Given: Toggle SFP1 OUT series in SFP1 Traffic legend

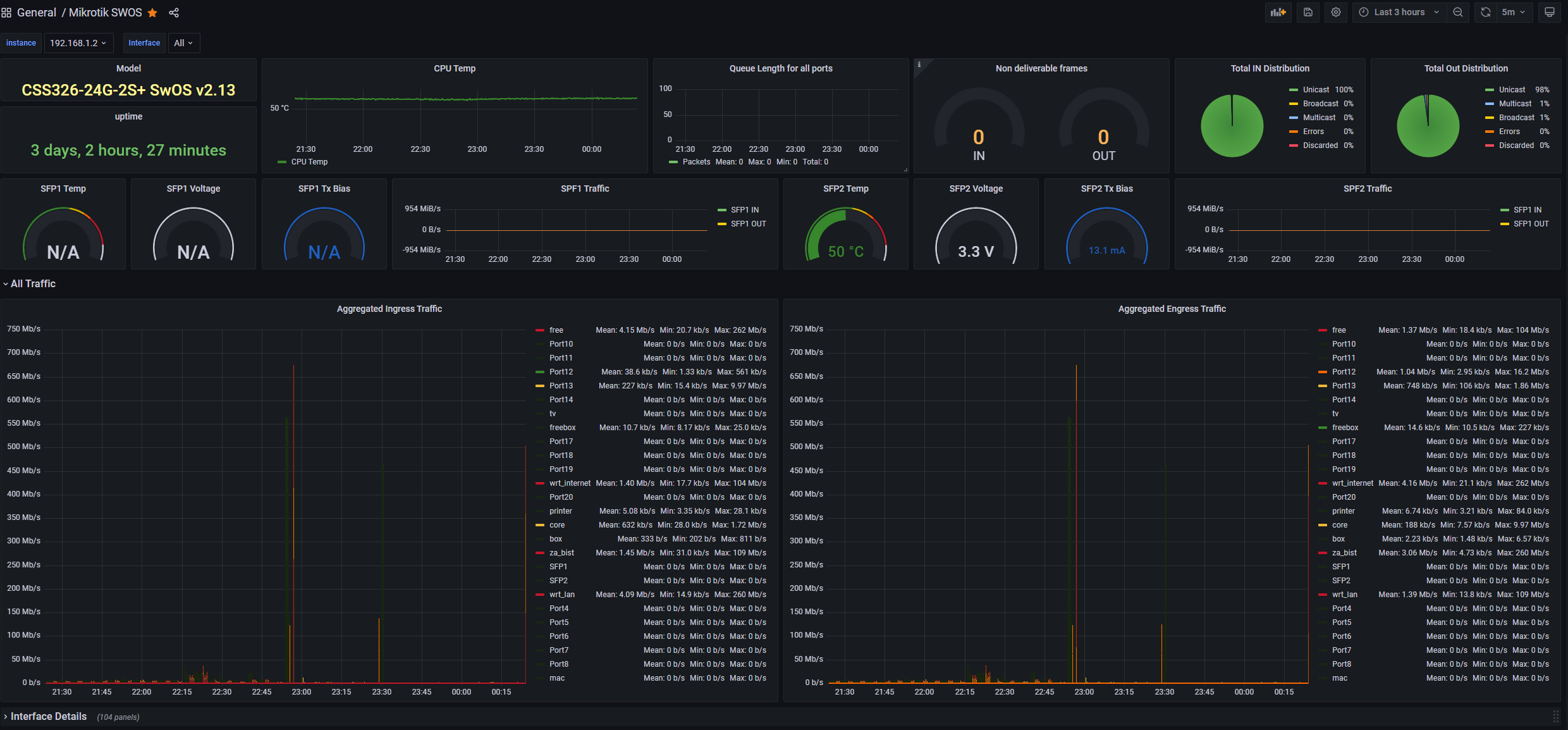Looking at the screenshot, I should coord(748,224).
